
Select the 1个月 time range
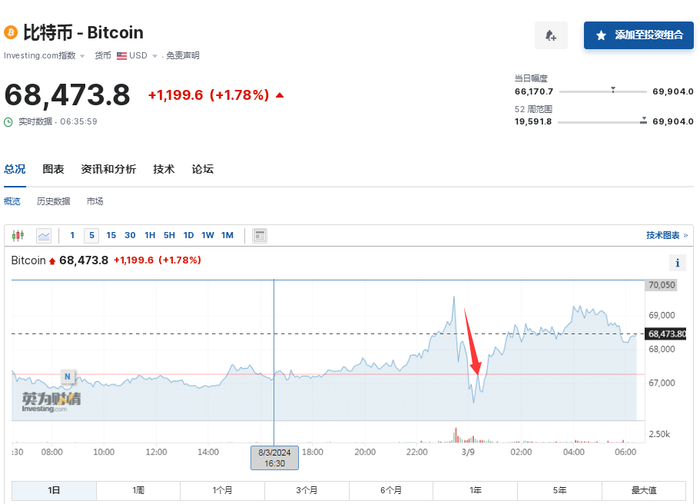click(222, 491)
